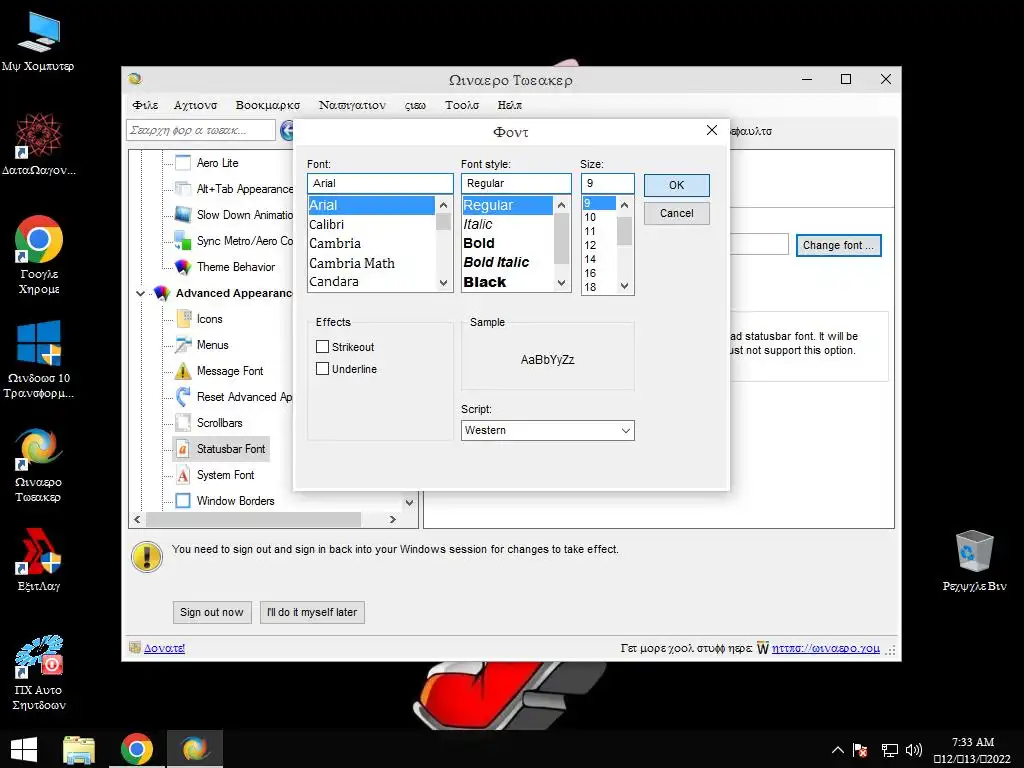This screenshot has height=768, width=1024.
Task: Click the Theme Behavior tree icon
Action: coord(184,266)
